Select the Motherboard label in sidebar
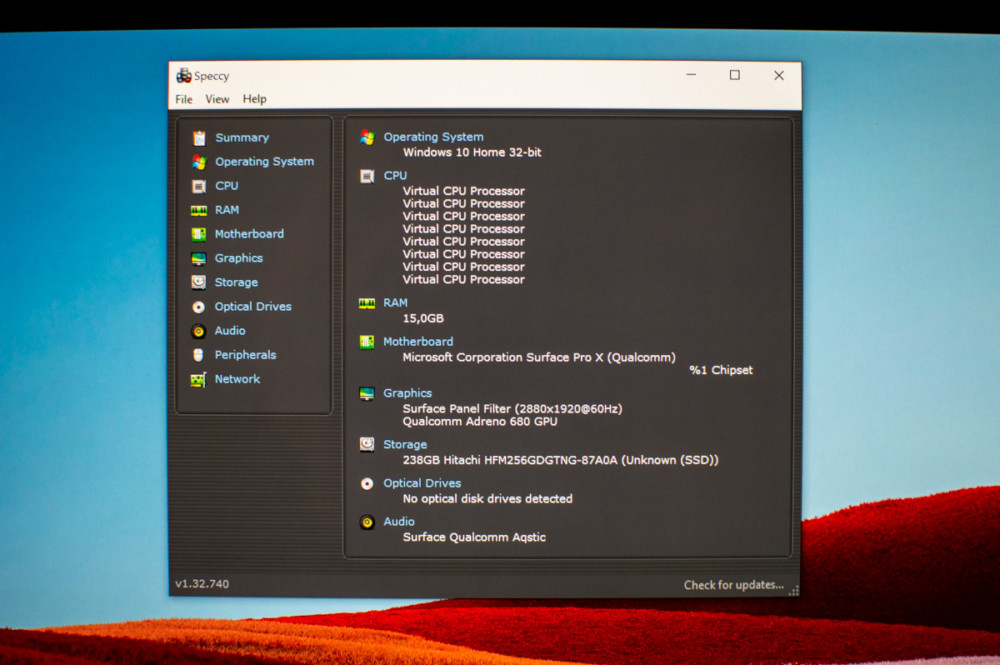Screen dimensions: 1000x665 coord(249,234)
